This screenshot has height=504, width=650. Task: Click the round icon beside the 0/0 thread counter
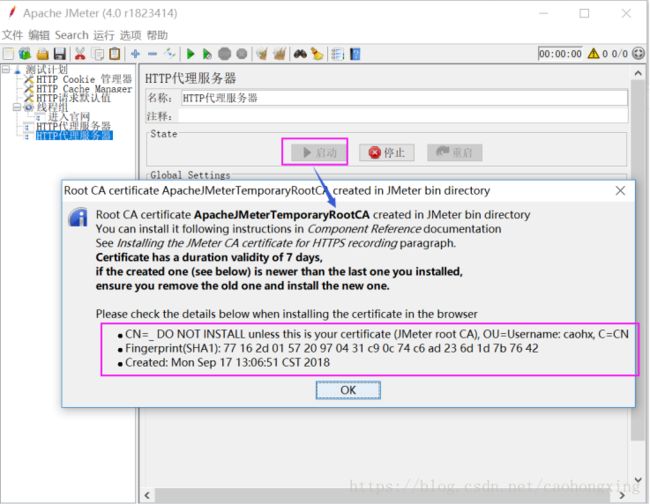[638, 53]
